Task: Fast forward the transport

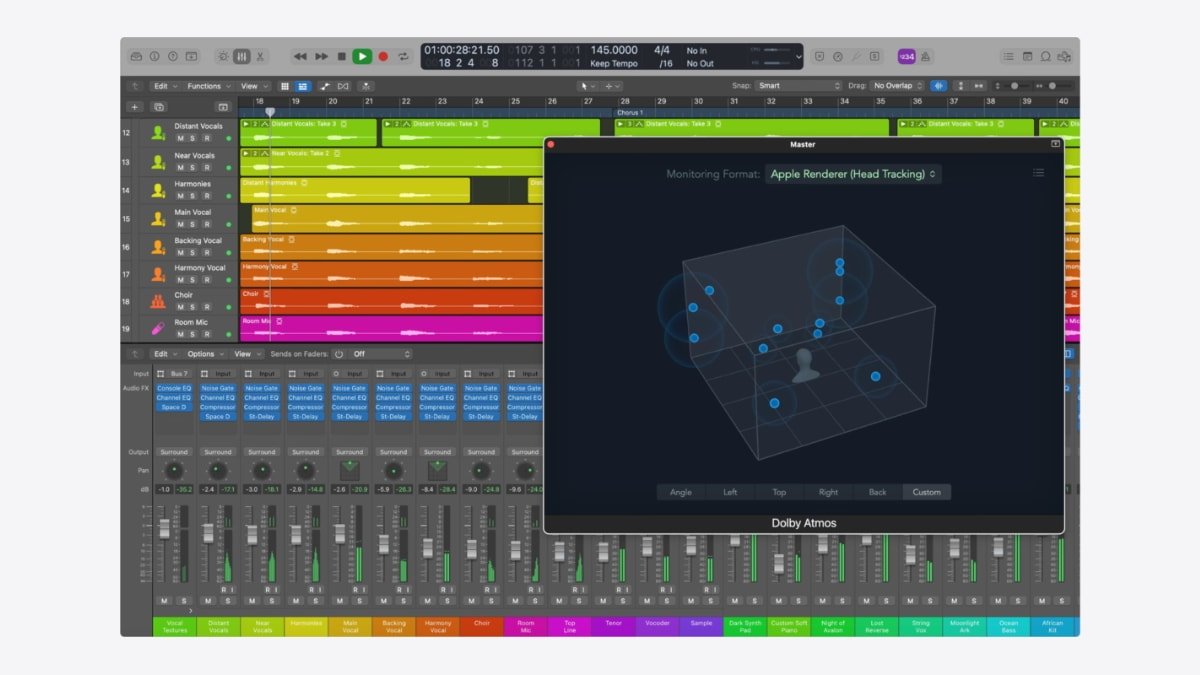Action: click(321, 57)
